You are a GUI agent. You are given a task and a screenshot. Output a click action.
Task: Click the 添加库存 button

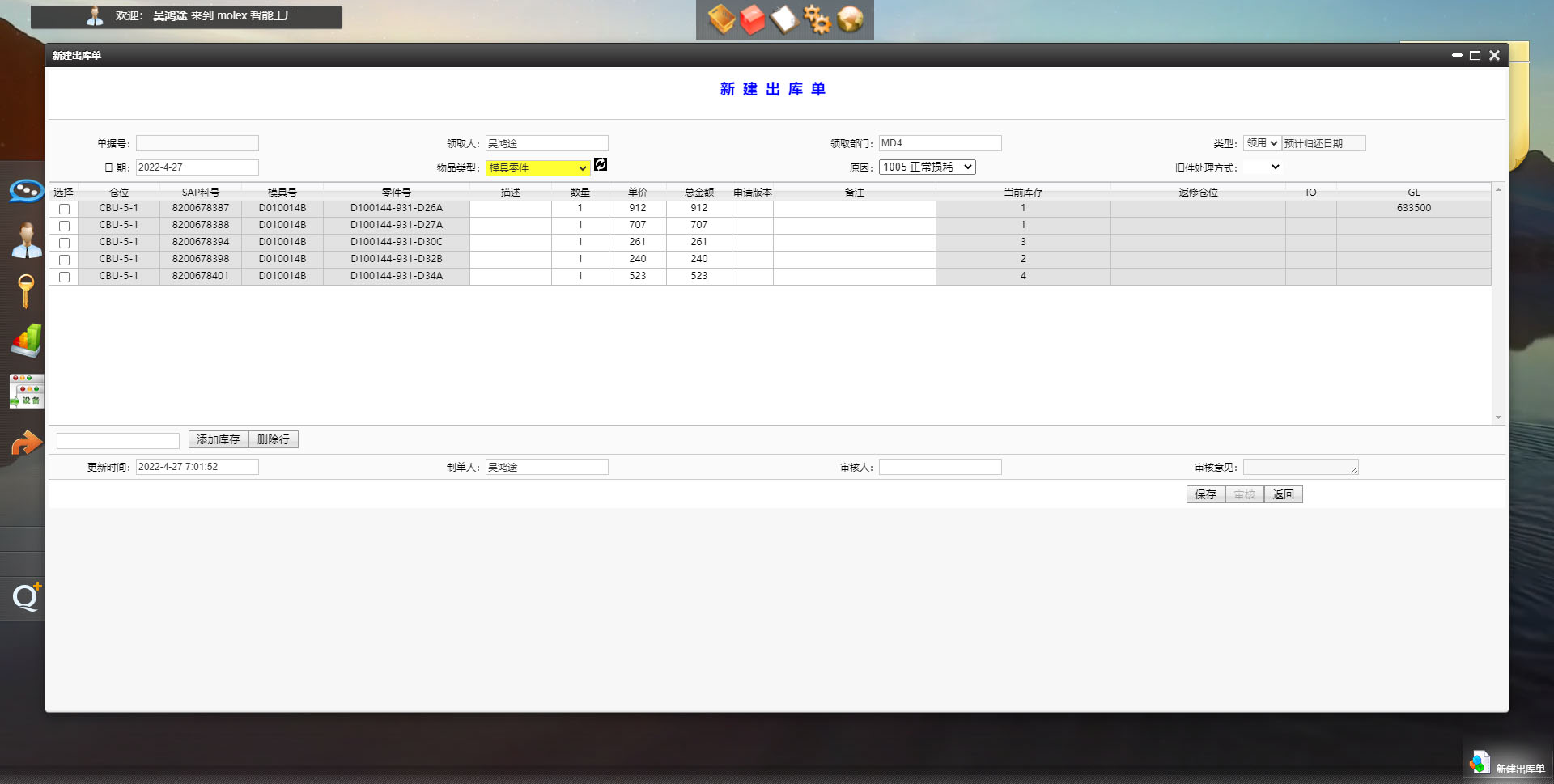pyautogui.click(x=218, y=439)
